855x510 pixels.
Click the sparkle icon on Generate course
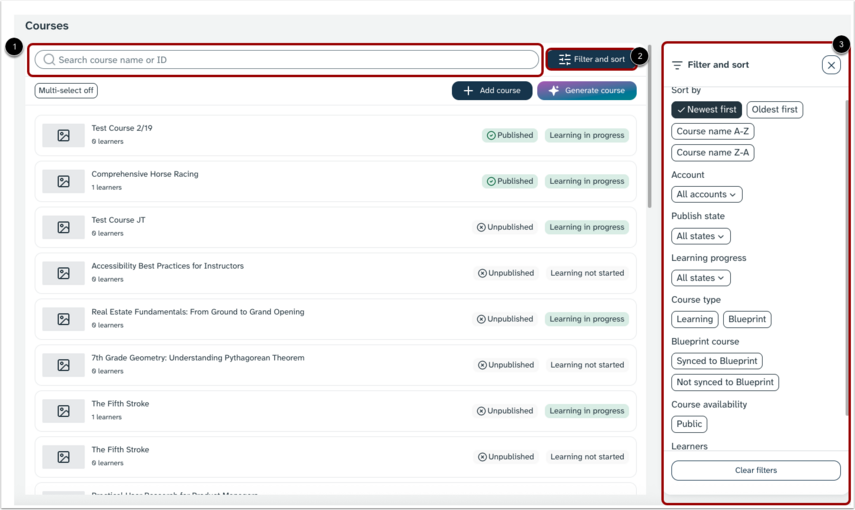(x=553, y=91)
